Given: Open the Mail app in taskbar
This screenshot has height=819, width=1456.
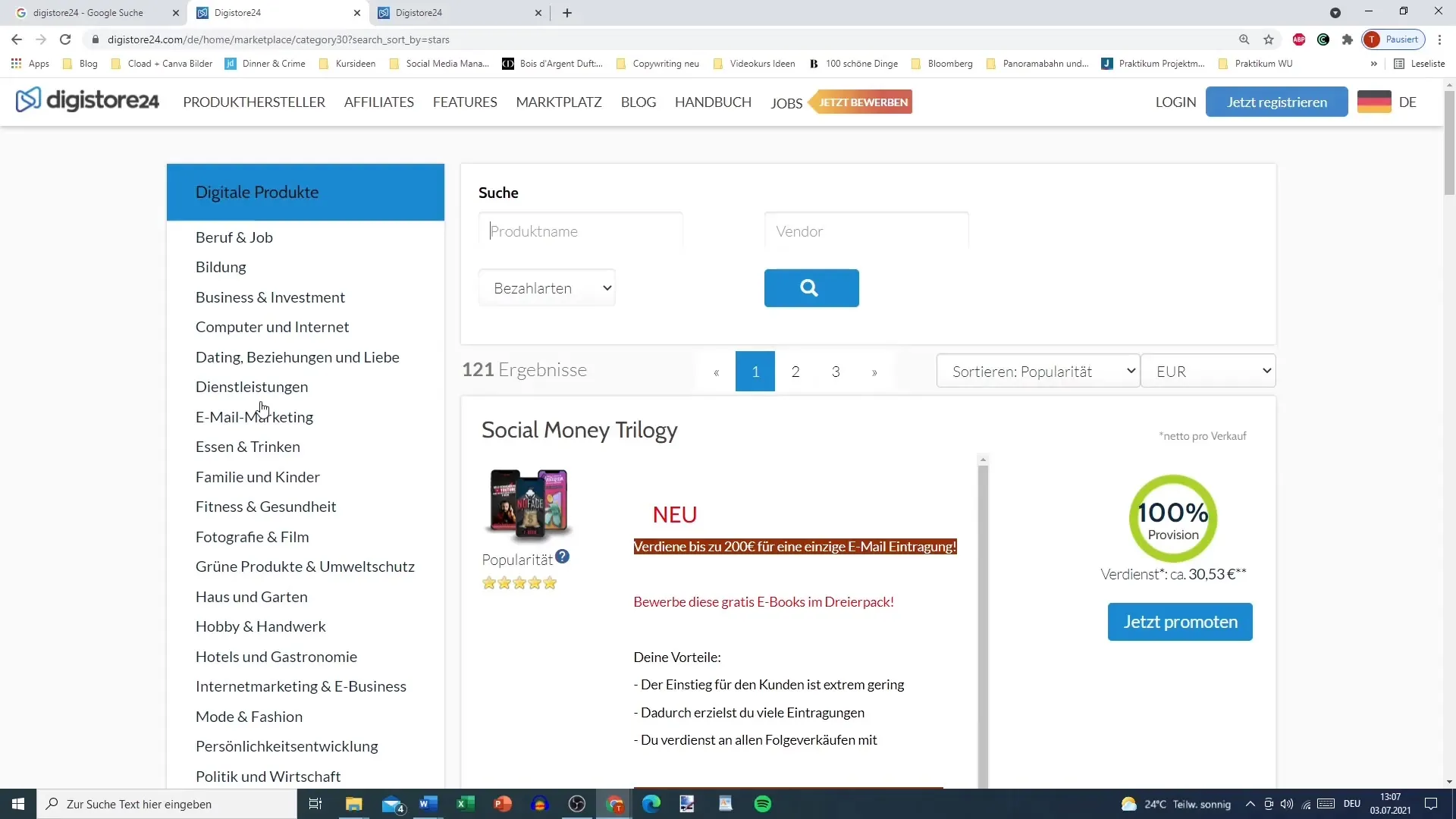Looking at the screenshot, I should [x=393, y=804].
